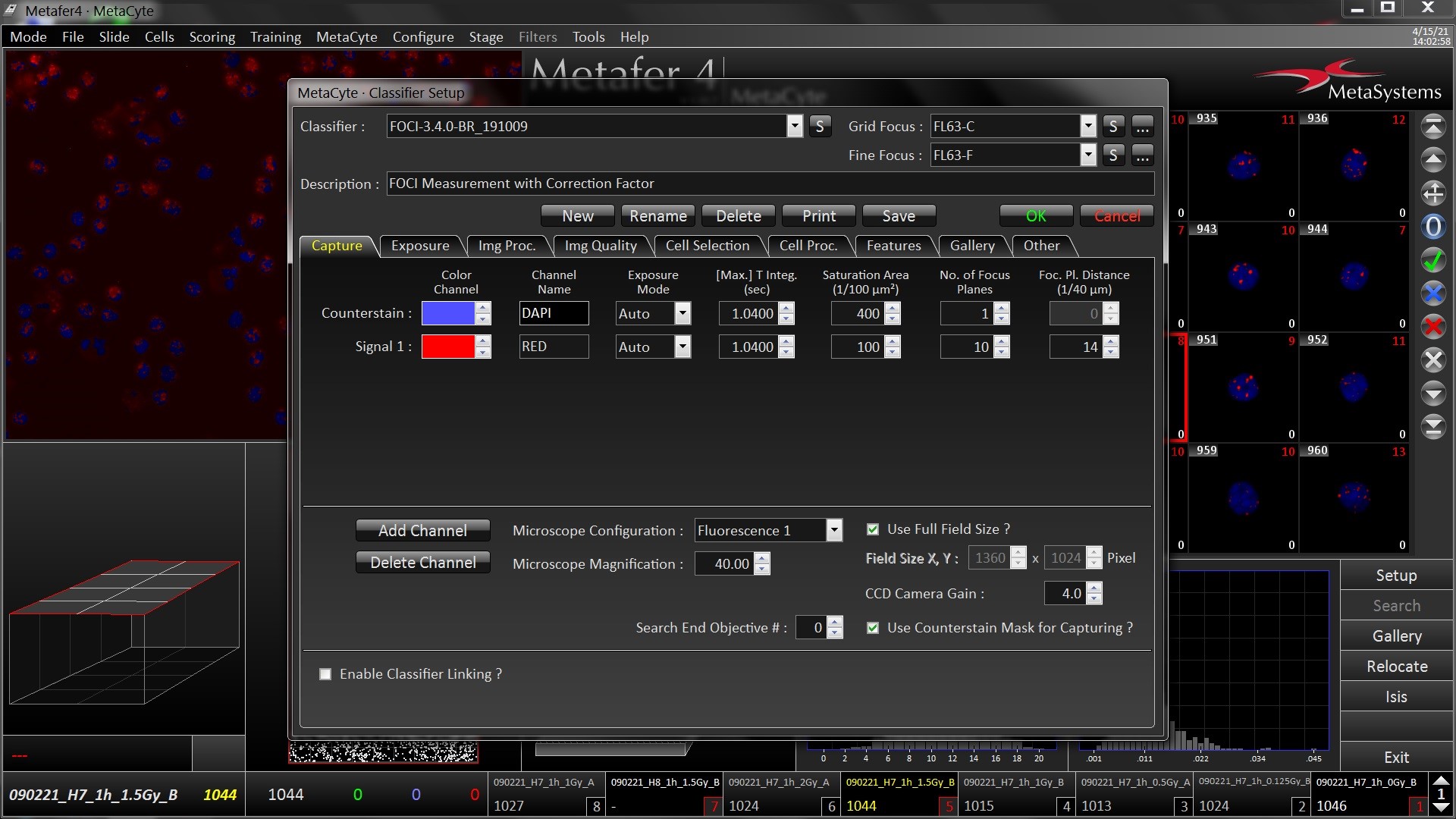Click the Add Channel button
Viewport: 1456px width, 819px height.
click(x=422, y=530)
